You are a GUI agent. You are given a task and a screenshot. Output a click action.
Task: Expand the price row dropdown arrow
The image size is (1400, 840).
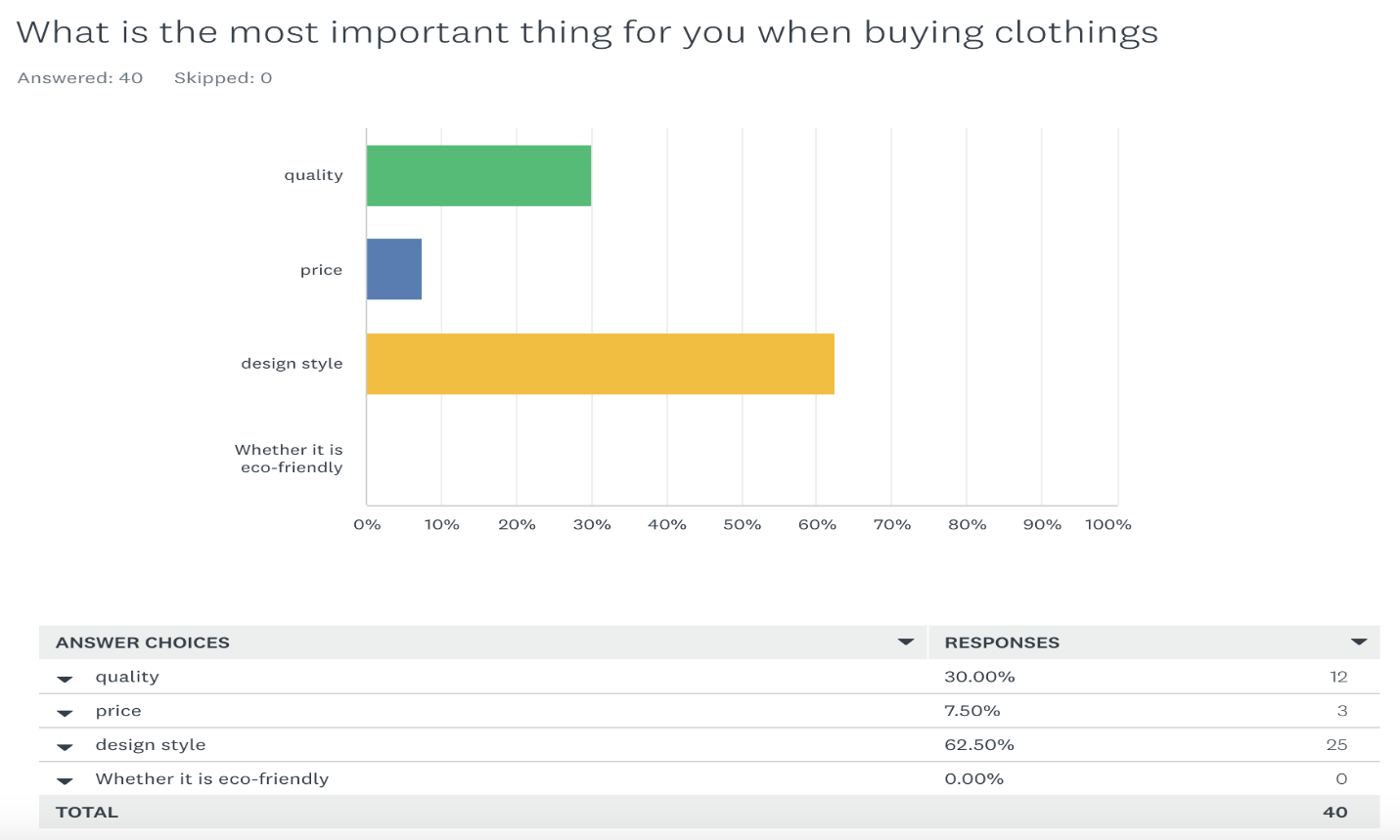[x=66, y=712]
